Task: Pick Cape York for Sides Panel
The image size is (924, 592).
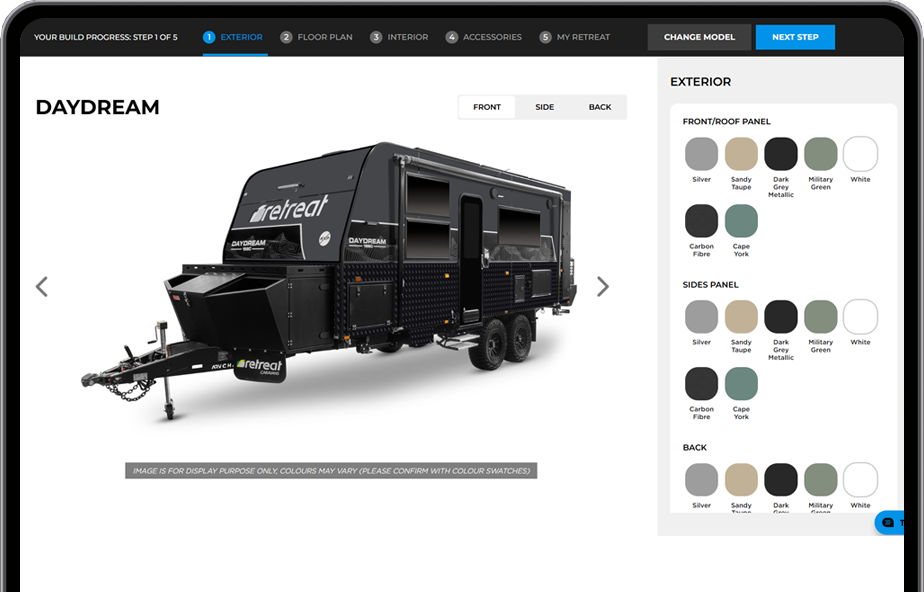Action: (741, 383)
